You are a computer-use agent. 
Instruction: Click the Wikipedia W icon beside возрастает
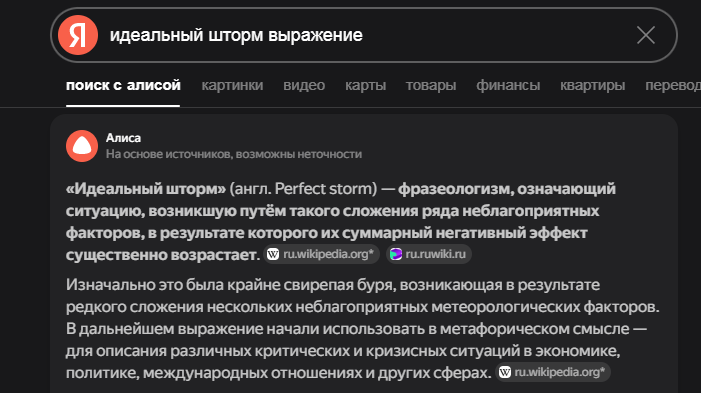(273, 254)
